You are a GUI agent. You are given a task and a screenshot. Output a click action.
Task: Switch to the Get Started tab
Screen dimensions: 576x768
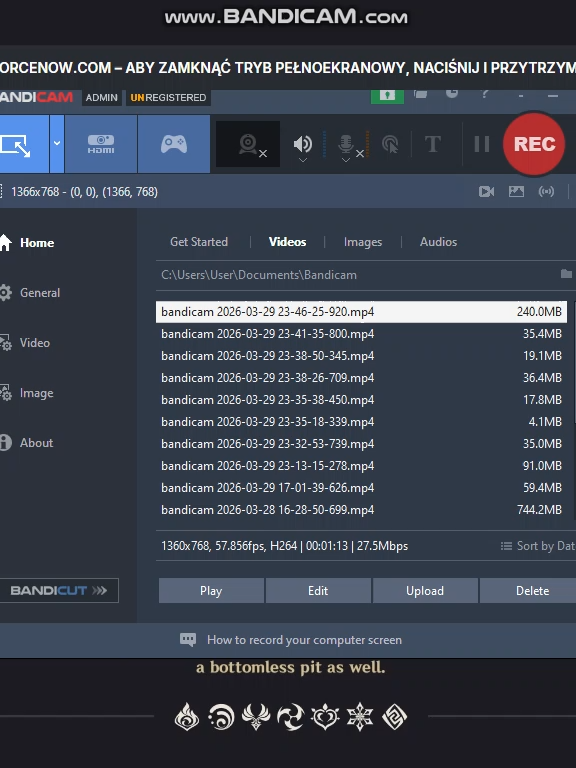[x=199, y=242]
